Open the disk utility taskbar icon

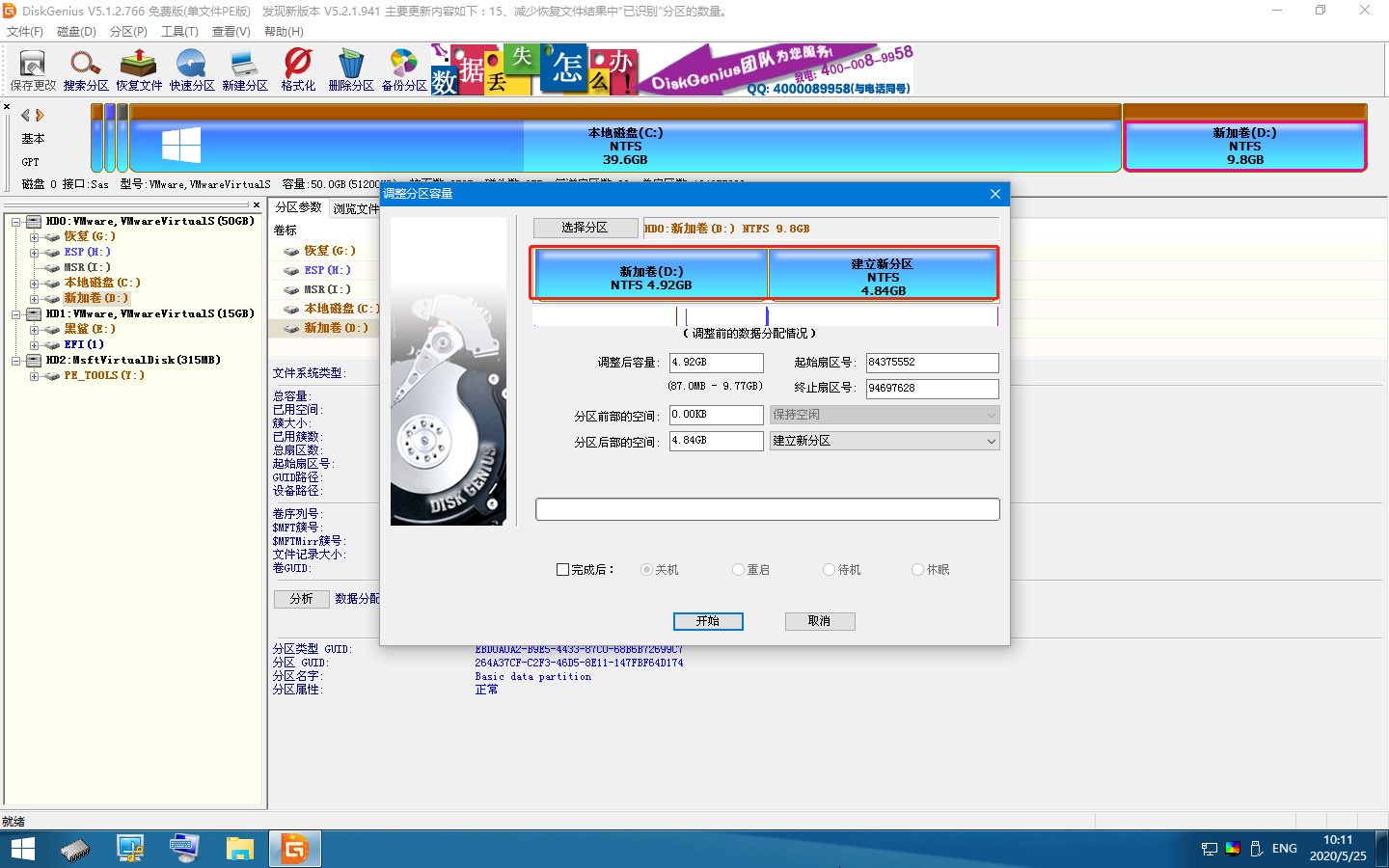pos(75,850)
